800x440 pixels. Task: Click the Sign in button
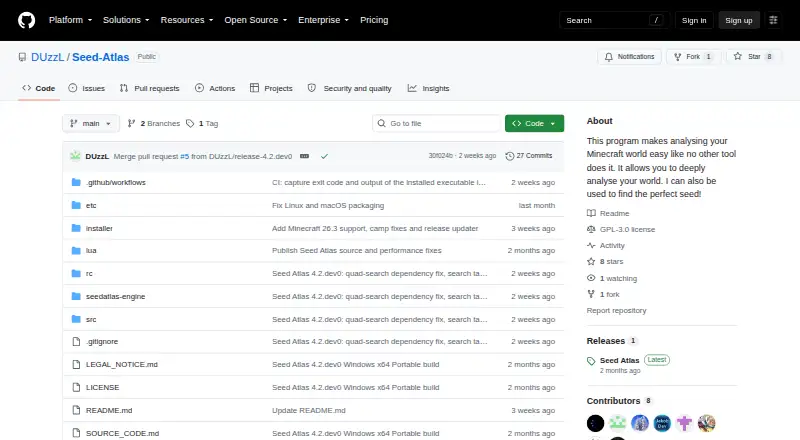click(694, 20)
